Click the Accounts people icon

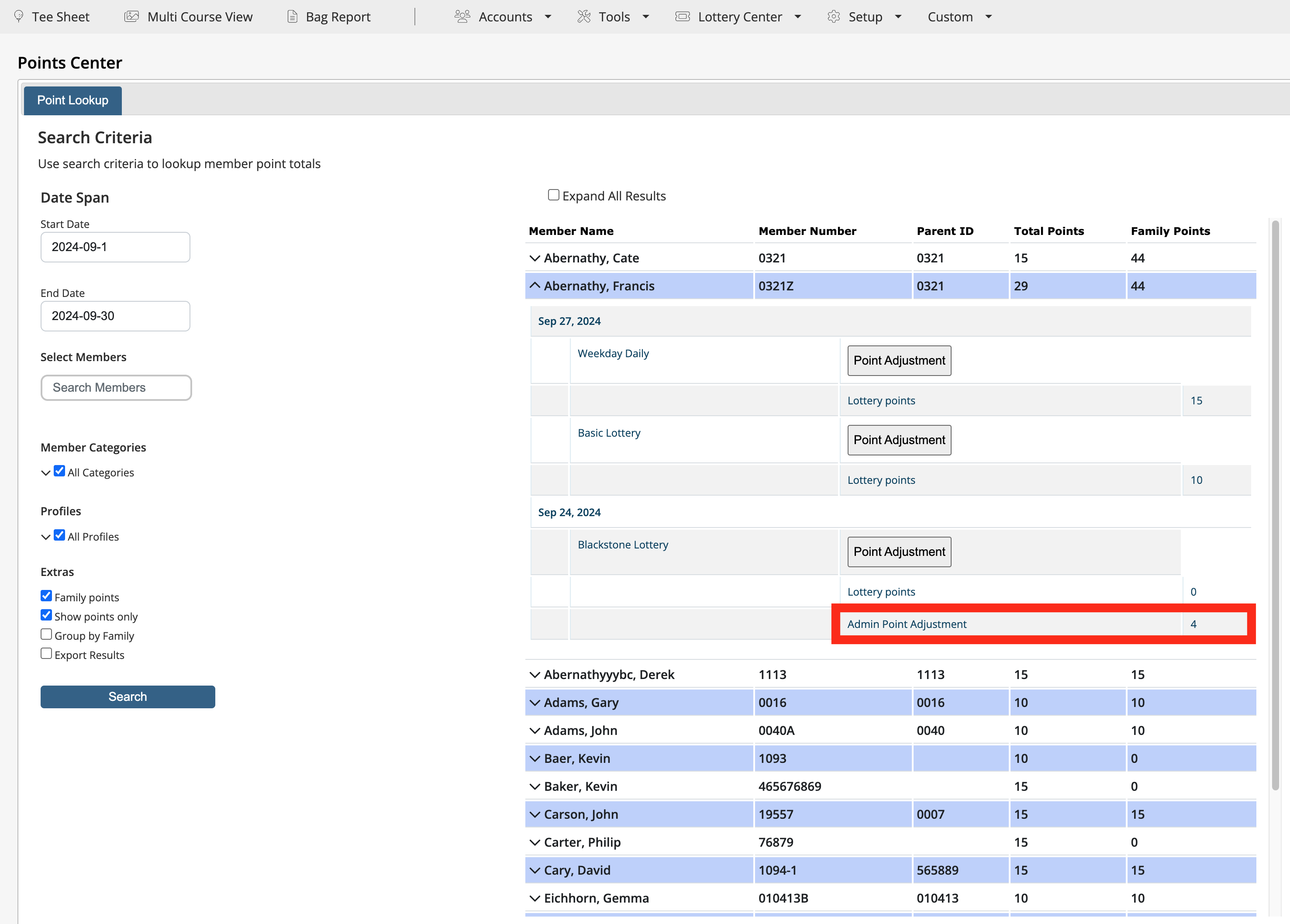coord(462,17)
